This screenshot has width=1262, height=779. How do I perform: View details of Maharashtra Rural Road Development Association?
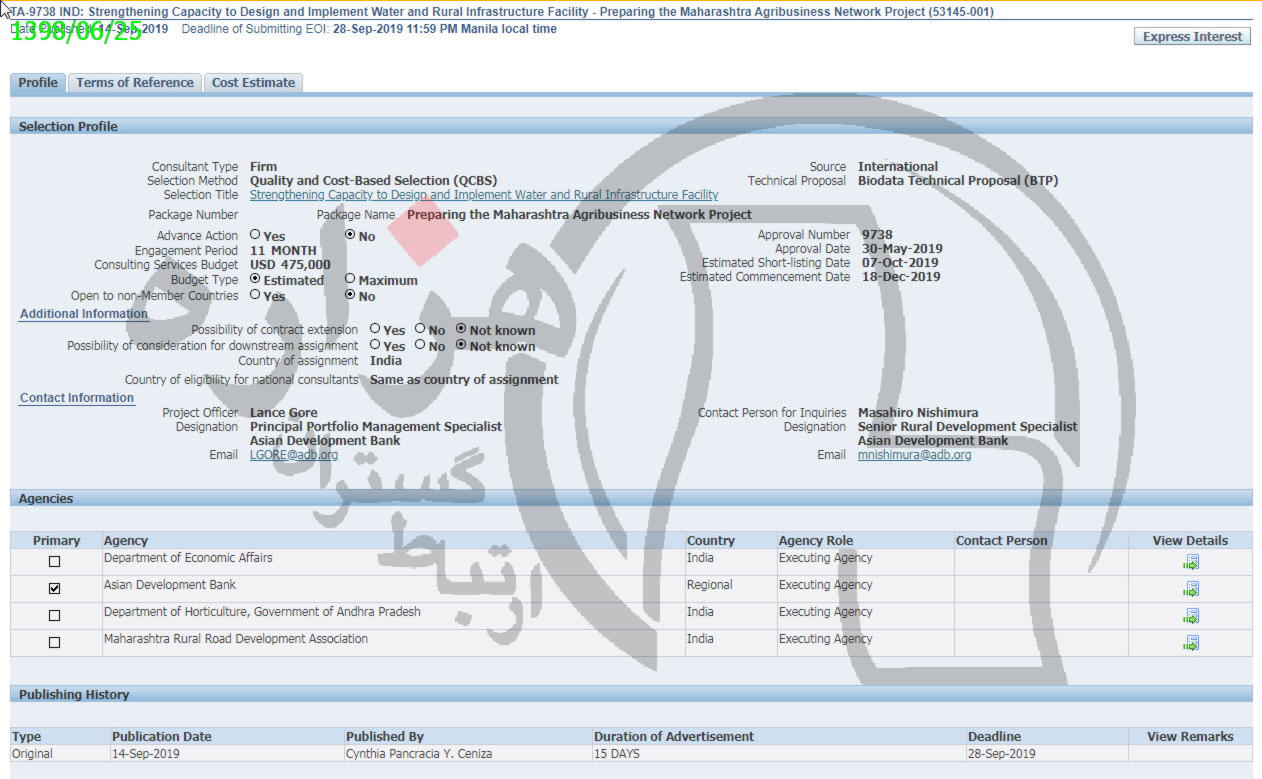click(1190, 644)
